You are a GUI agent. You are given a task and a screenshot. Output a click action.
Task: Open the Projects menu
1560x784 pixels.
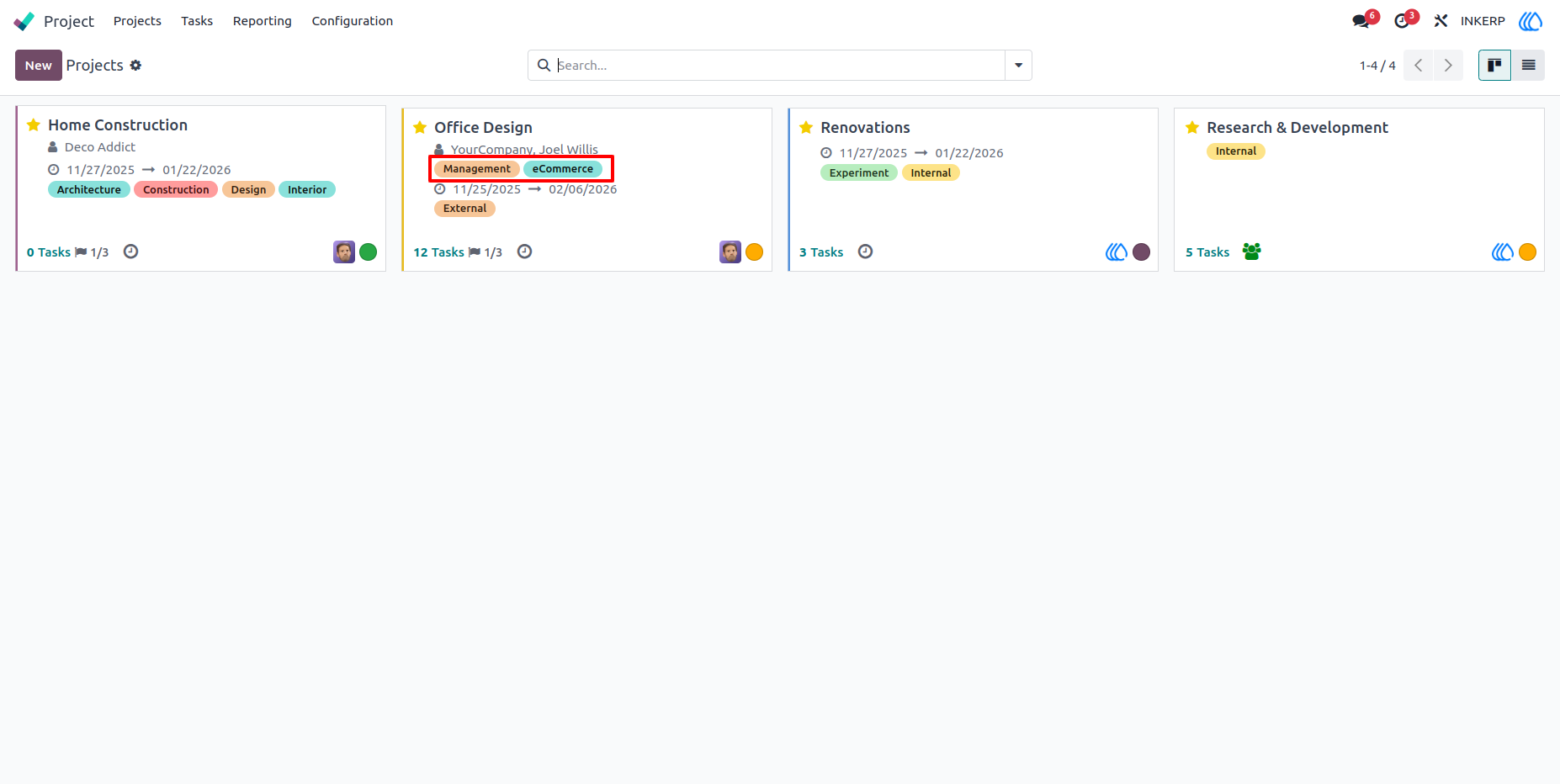pyautogui.click(x=137, y=21)
